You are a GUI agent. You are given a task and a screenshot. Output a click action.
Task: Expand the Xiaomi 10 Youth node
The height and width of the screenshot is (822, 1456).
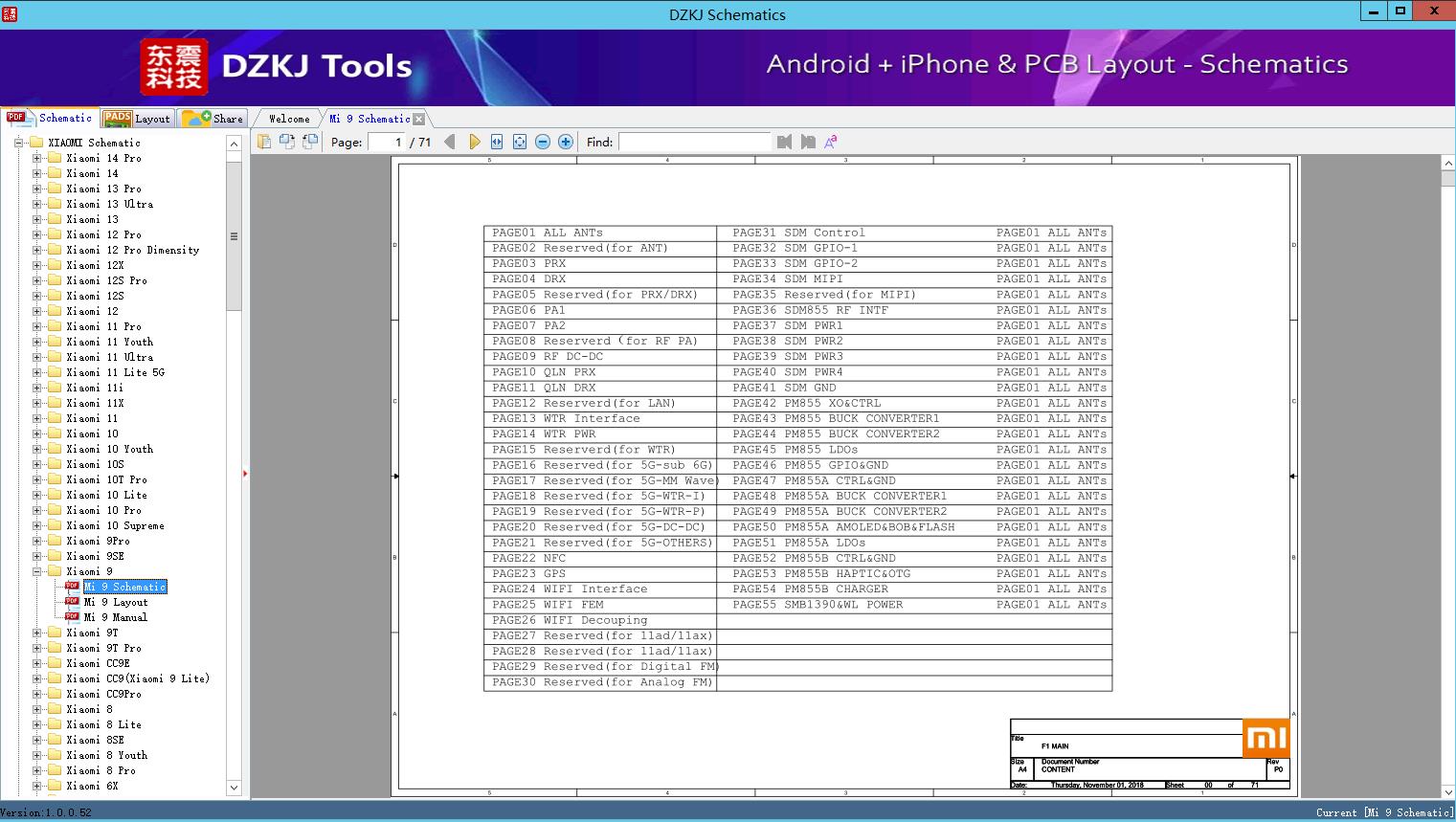pos(37,449)
